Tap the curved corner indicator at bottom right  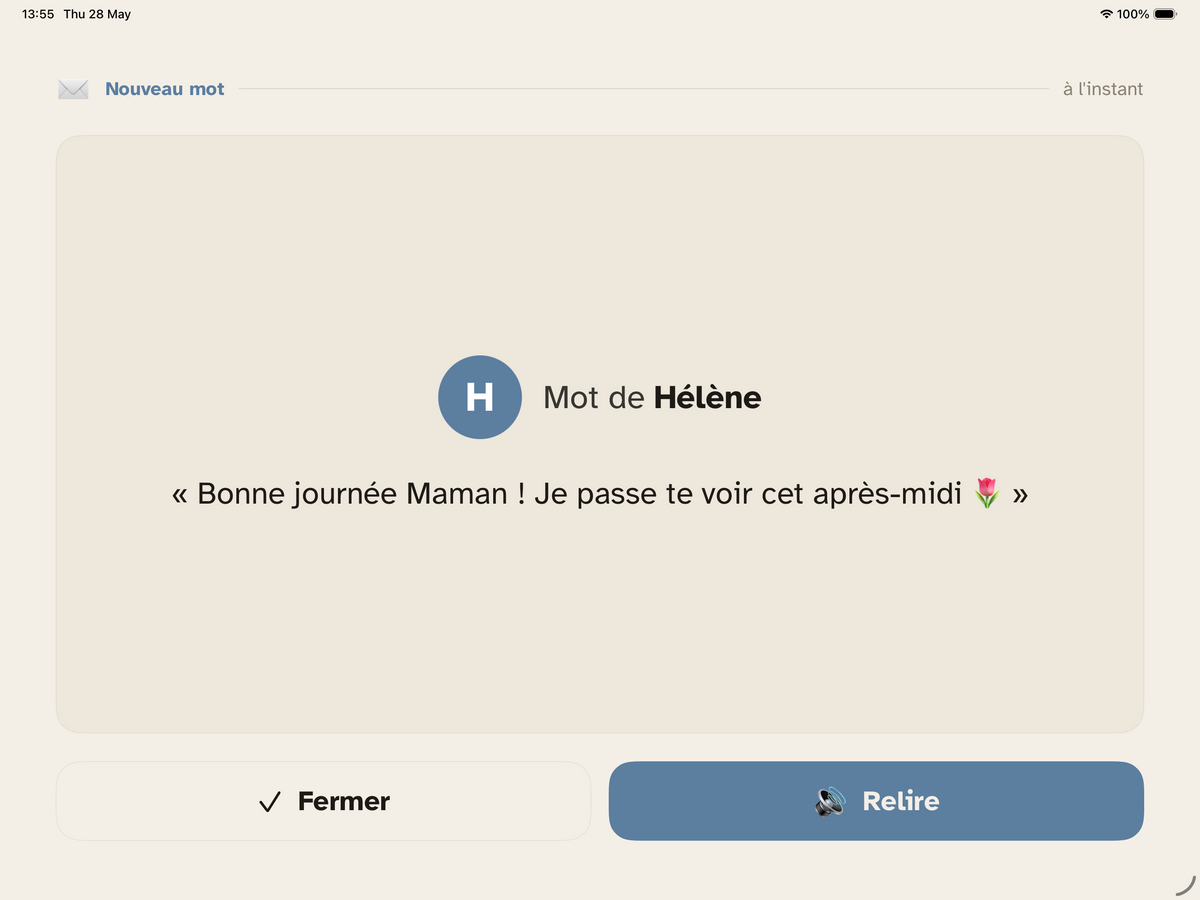1185,884
